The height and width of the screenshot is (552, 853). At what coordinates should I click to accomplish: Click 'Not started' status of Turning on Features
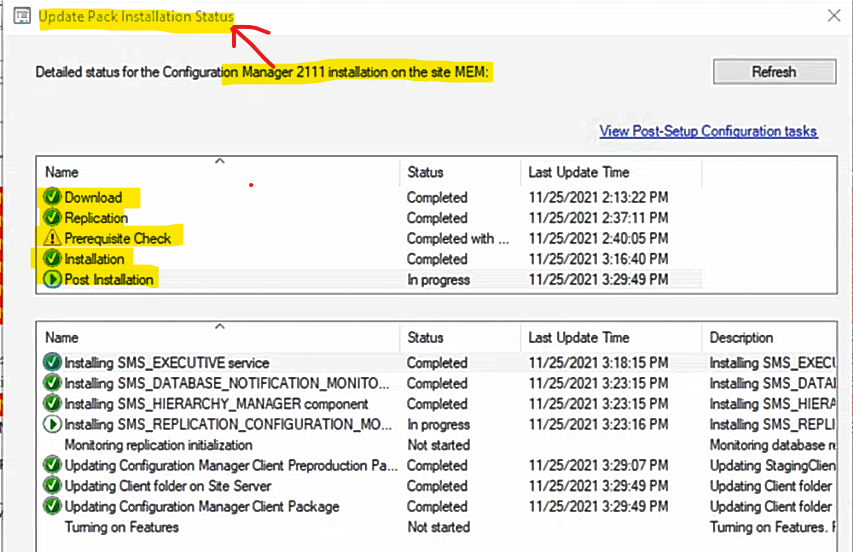[x=438, y=528]
